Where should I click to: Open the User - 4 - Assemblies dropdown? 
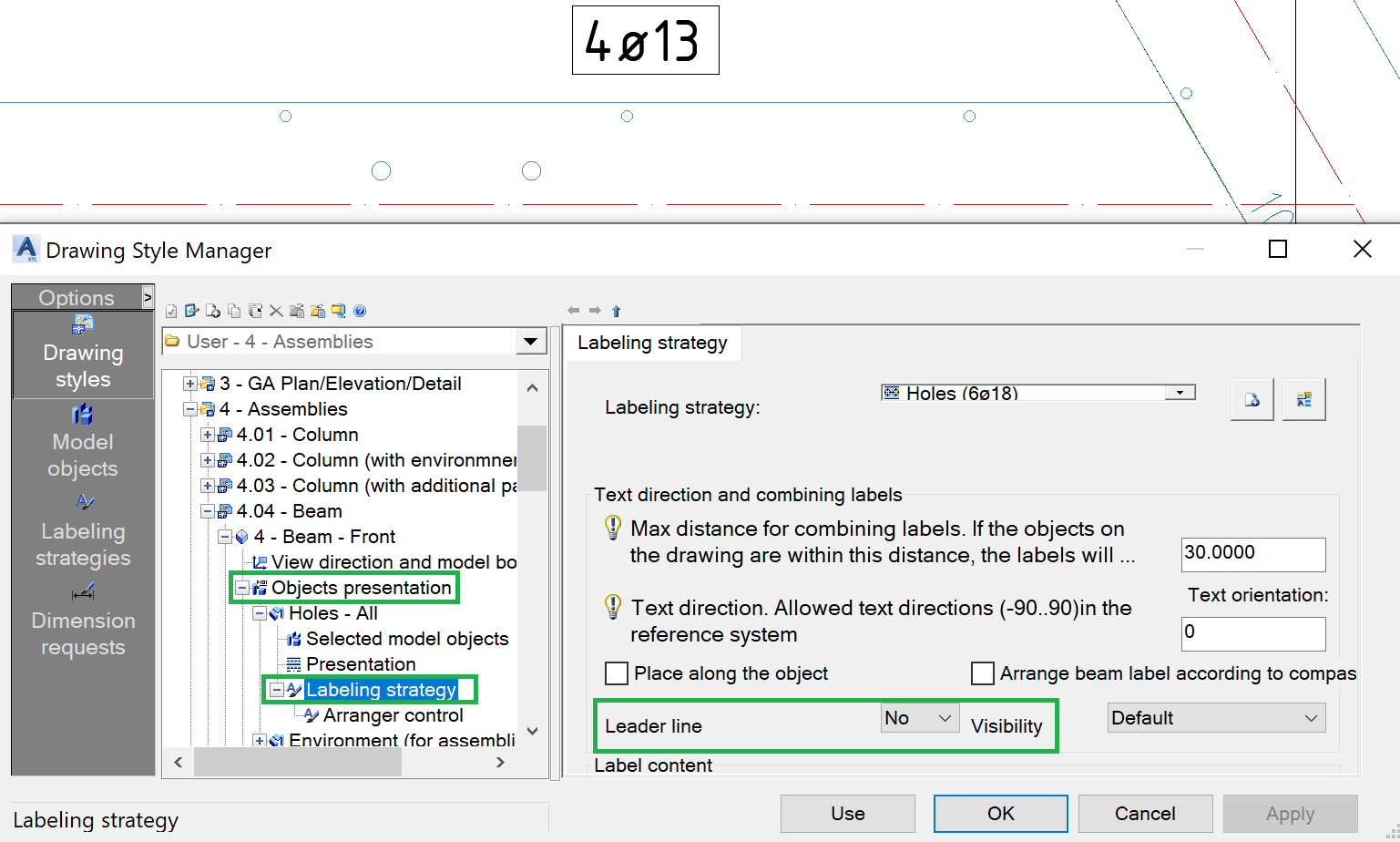coord(530,341)
